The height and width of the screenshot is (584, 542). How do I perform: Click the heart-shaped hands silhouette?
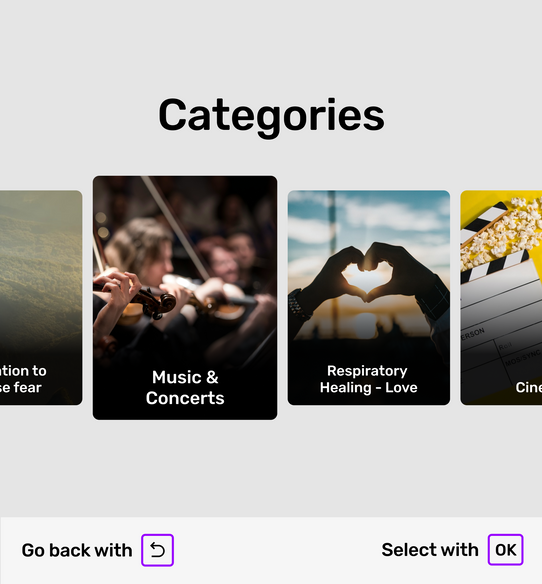pos(367,276)
